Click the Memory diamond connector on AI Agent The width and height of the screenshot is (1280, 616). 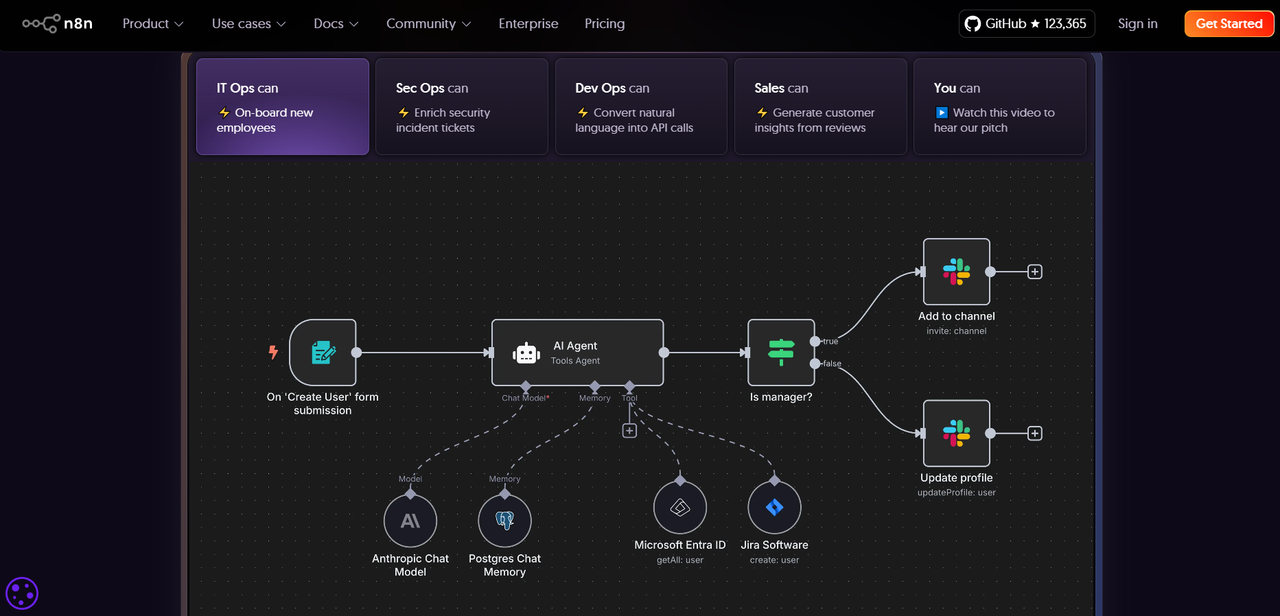coord(595,386)
